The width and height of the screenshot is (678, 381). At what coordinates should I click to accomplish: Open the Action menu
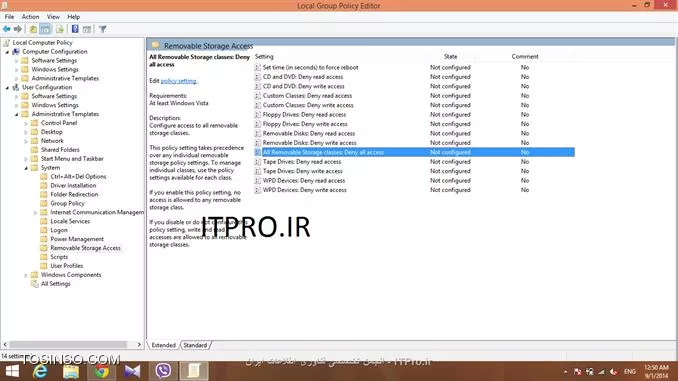coord(30,16)
